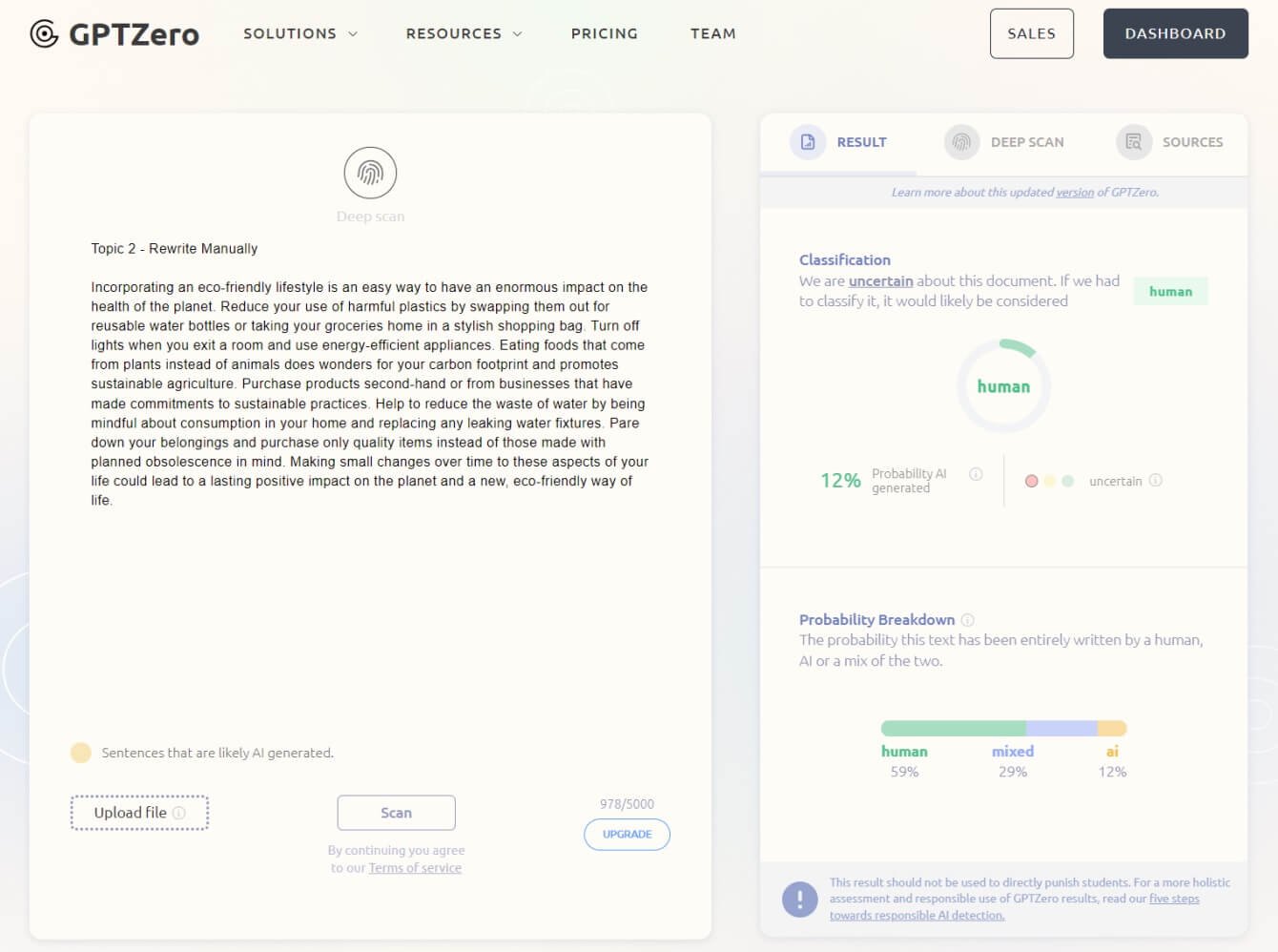Viewport: 1278px width, 952px height.
Task: Click info icon beside uncertain label
Action: pos(1156,481)
